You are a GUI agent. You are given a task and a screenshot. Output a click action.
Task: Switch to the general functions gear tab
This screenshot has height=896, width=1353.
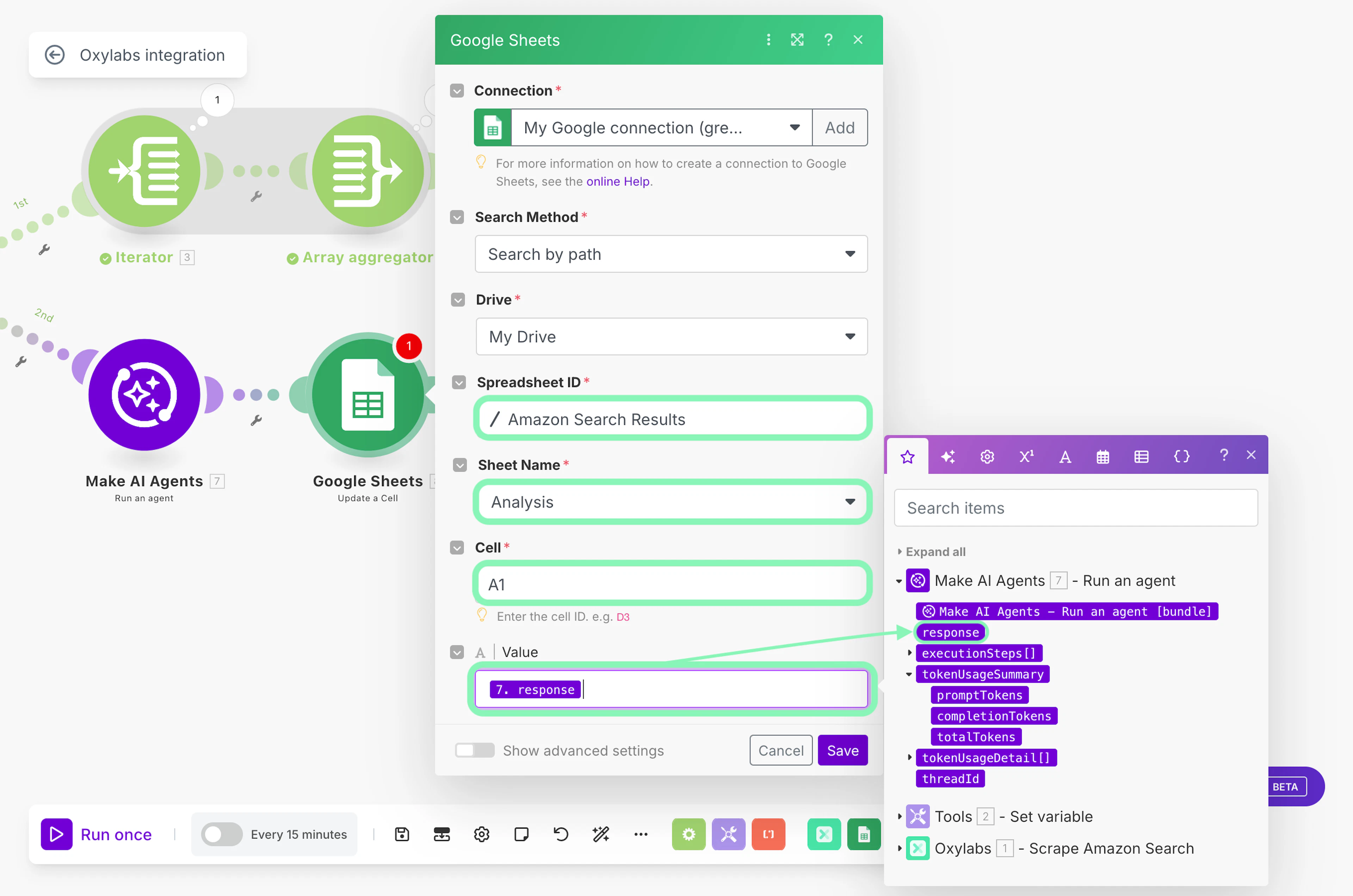click(x=987, y=456)
